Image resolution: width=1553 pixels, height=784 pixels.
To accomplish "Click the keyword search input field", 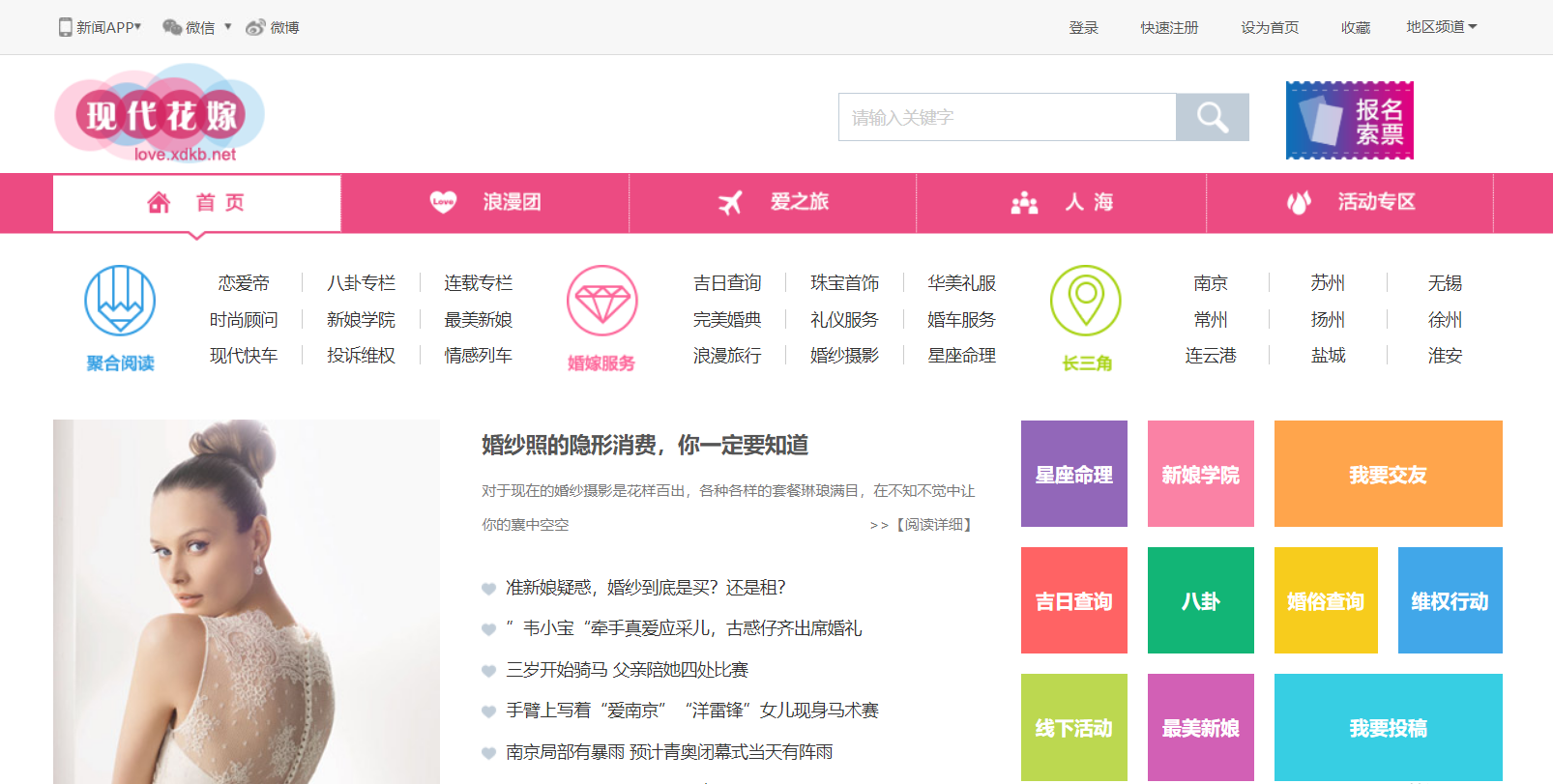I will pyautogui.click(x=1007, y=117).
